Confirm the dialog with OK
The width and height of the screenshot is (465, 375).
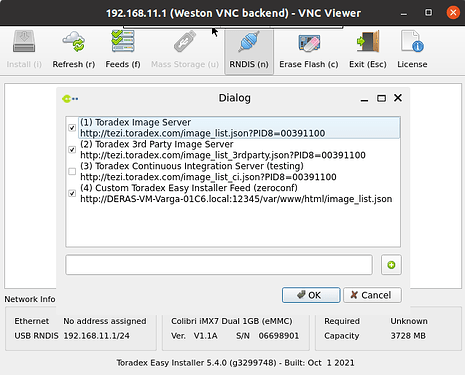click(311, 295)
